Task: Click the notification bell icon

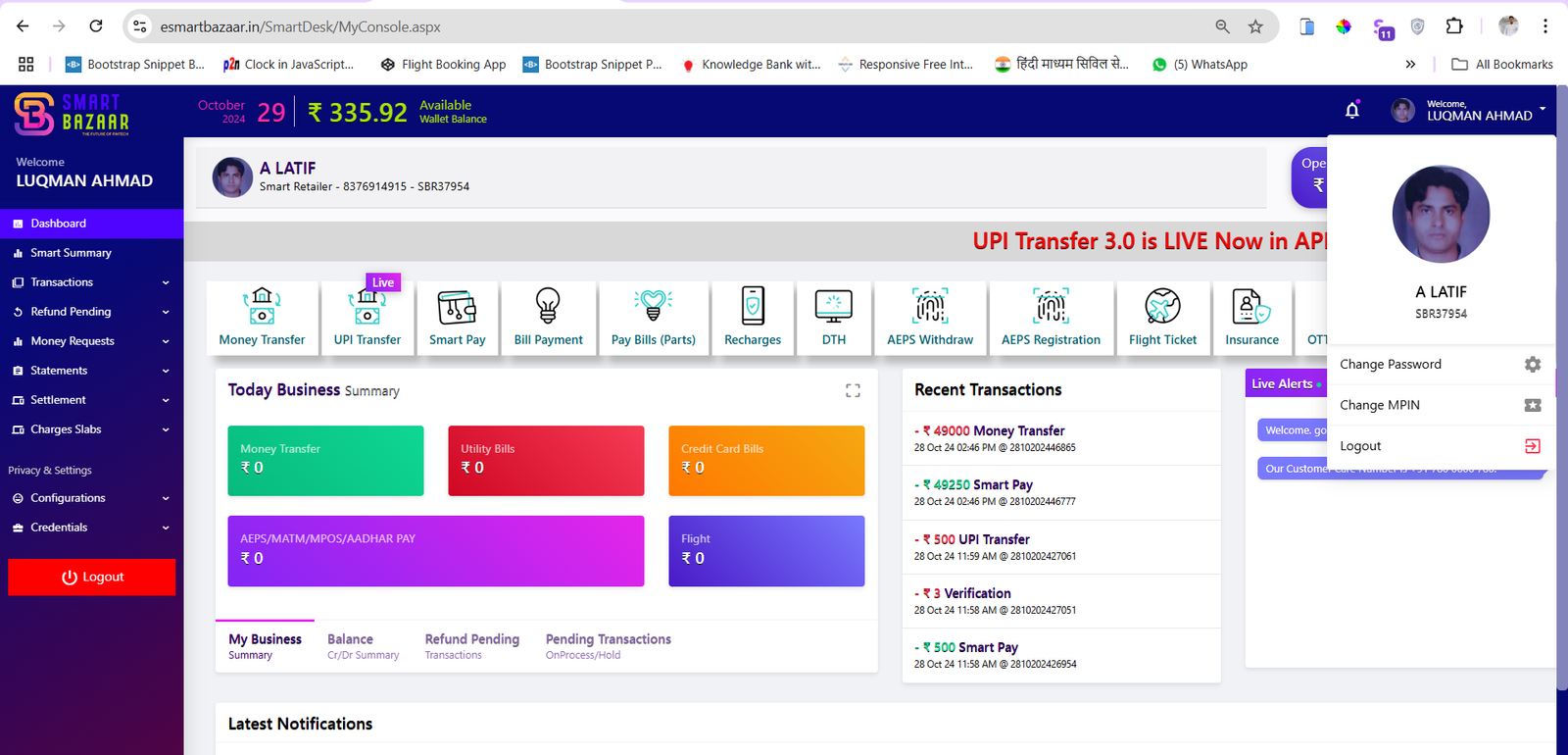Action: [1352, 111]
